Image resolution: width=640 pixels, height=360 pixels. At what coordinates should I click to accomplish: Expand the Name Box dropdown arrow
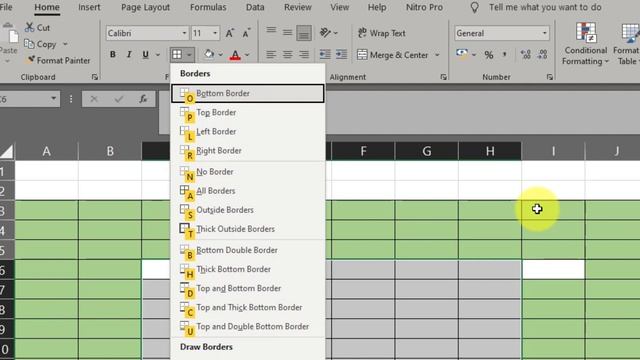point(53,98)
